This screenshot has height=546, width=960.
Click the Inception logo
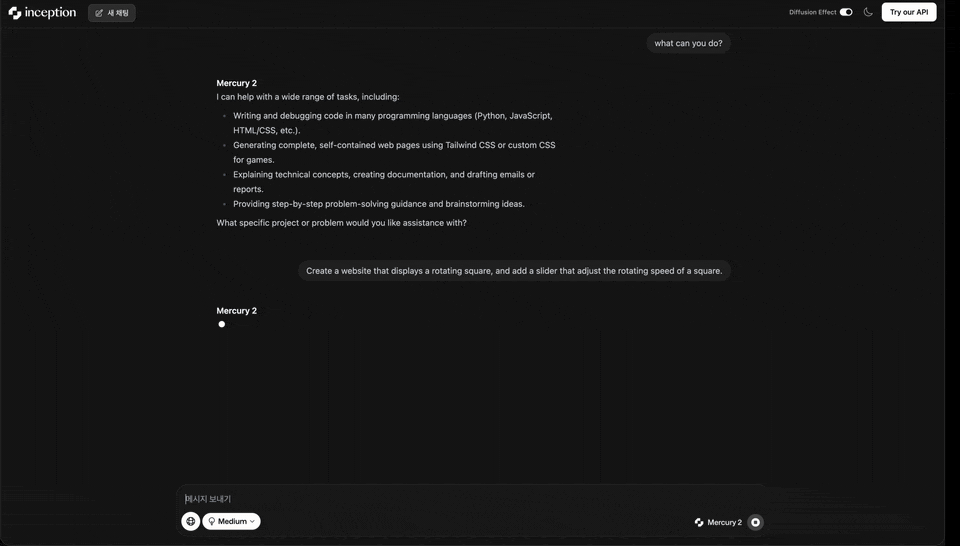tap(42, 13)
